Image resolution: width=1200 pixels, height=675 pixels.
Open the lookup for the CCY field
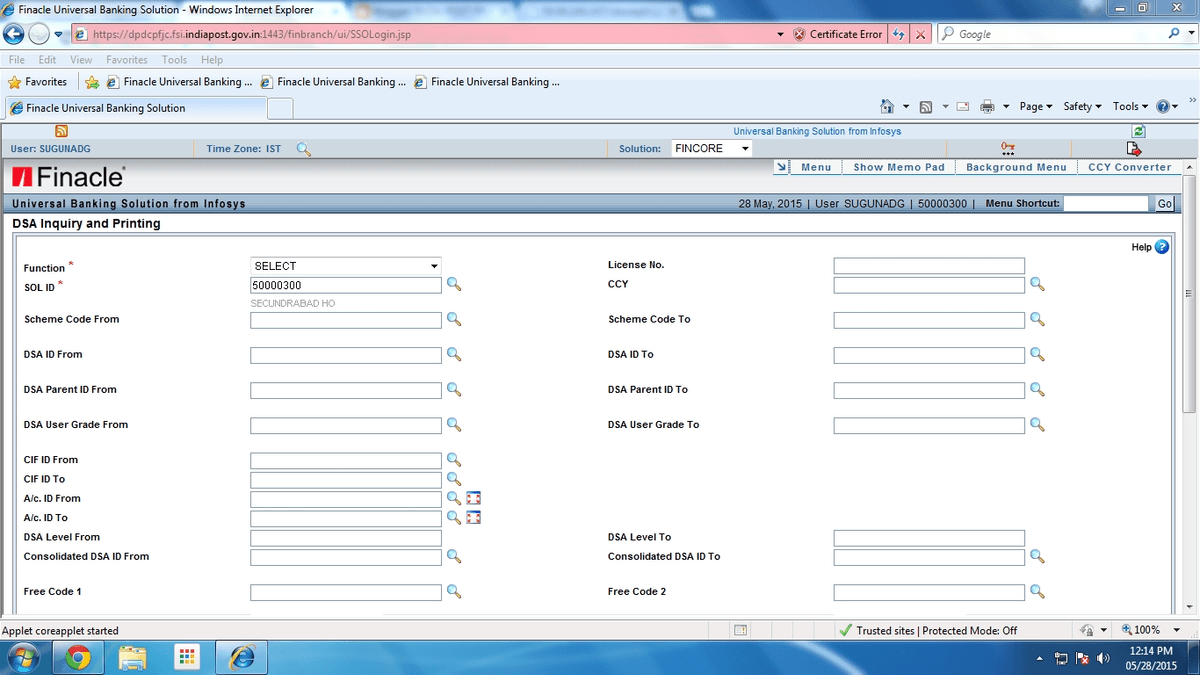(x=1037, y=285)
